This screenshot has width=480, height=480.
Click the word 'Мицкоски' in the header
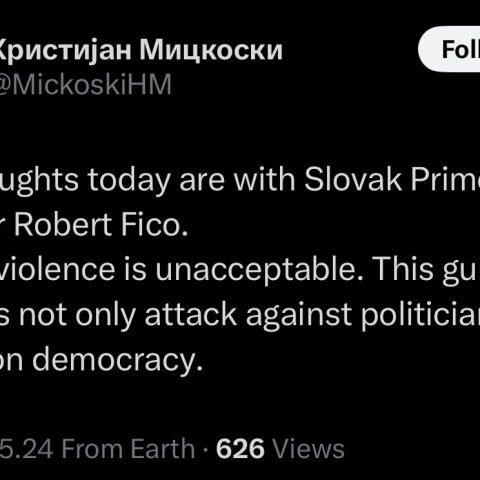[x=211, y=50]
